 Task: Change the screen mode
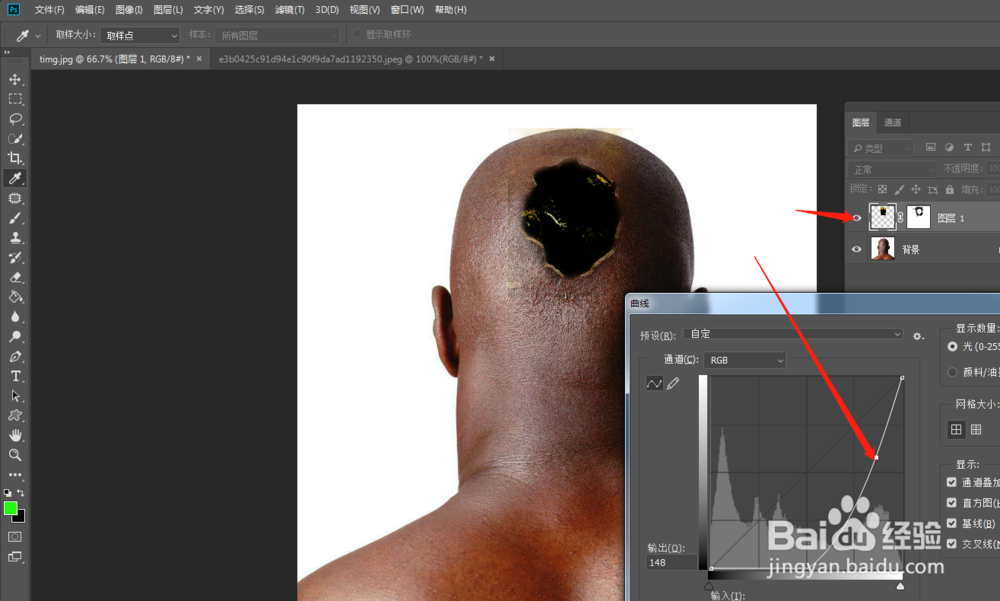[x=15, y=557]
